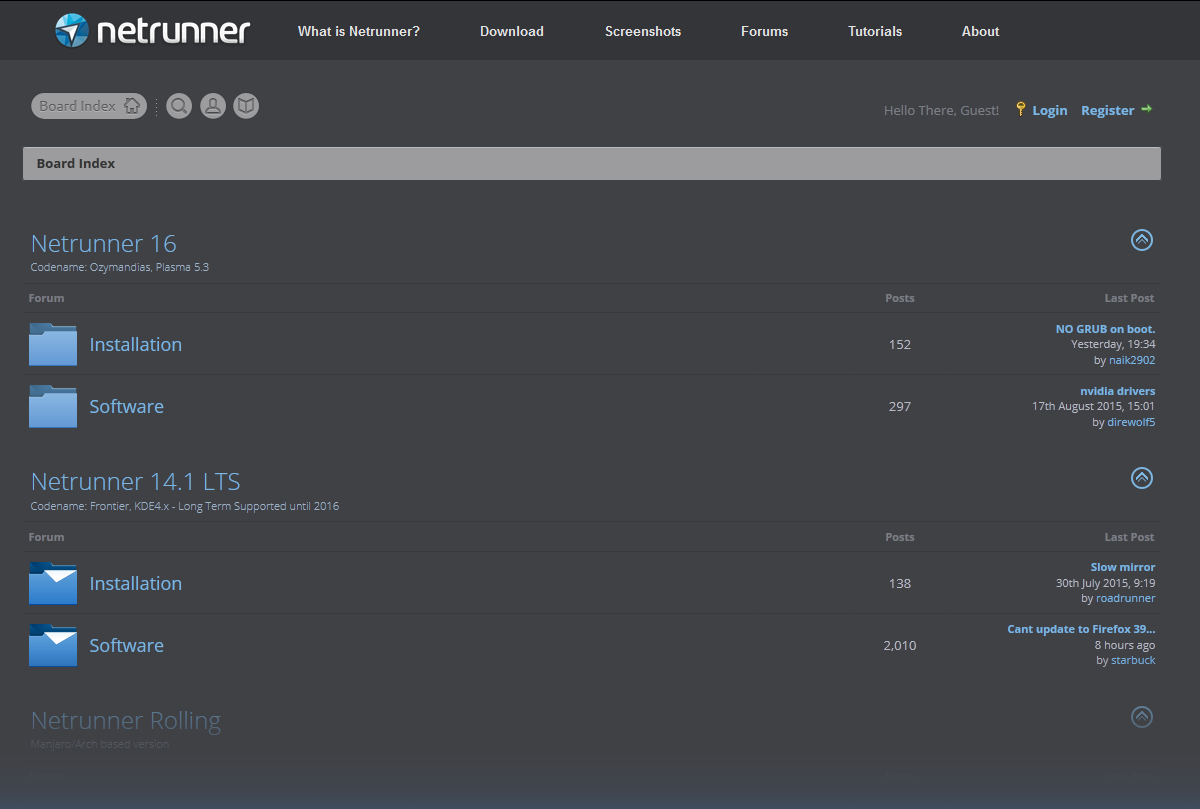Collapse the Netrunner Rolling category
Viewport: 1200px width, 809px height.
[x=1142, y=717]
